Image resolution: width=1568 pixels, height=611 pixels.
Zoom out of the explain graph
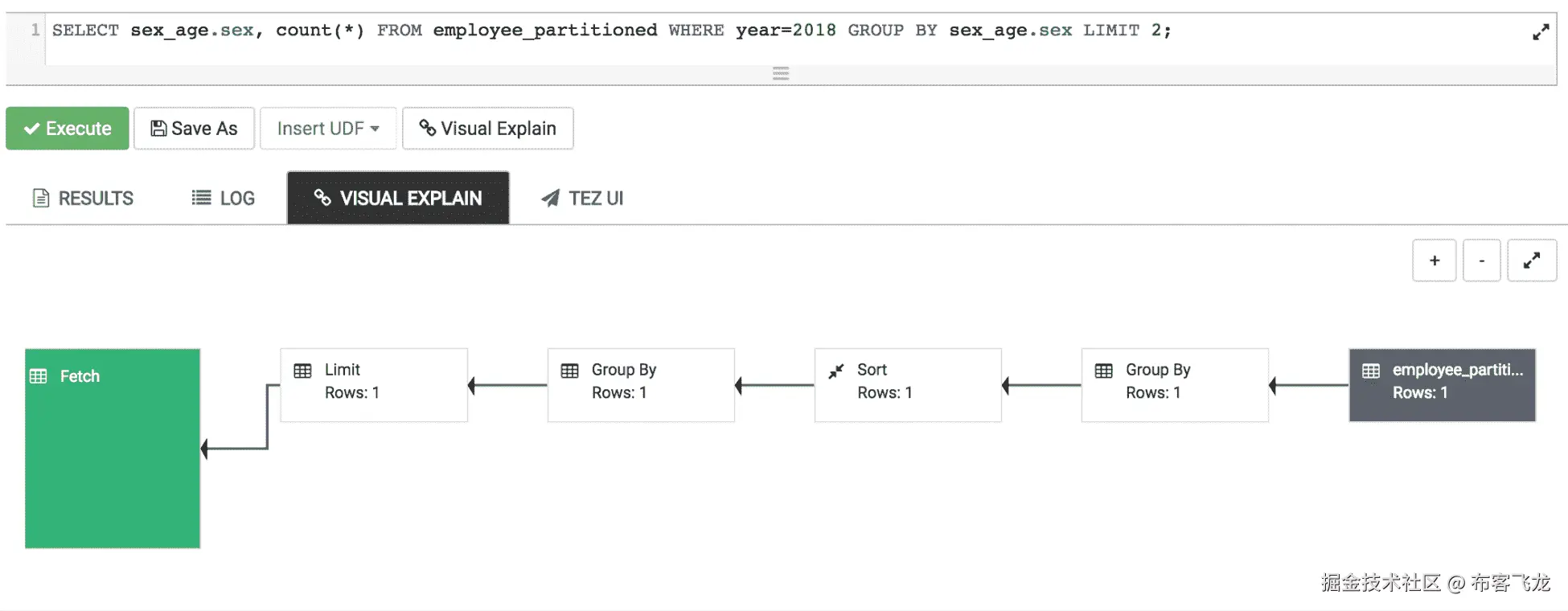[x=1481, y=260]
